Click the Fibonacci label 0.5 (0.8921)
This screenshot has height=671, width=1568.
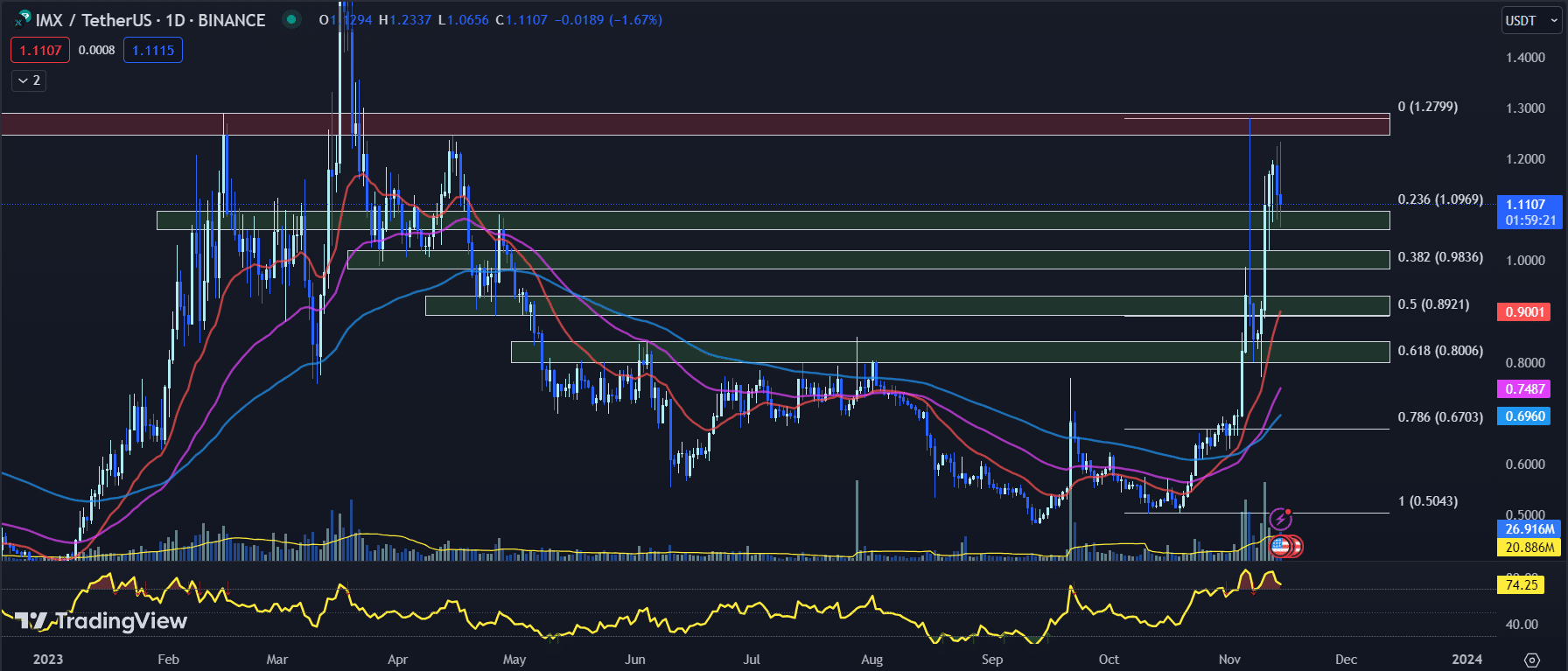pos(1433,304)
